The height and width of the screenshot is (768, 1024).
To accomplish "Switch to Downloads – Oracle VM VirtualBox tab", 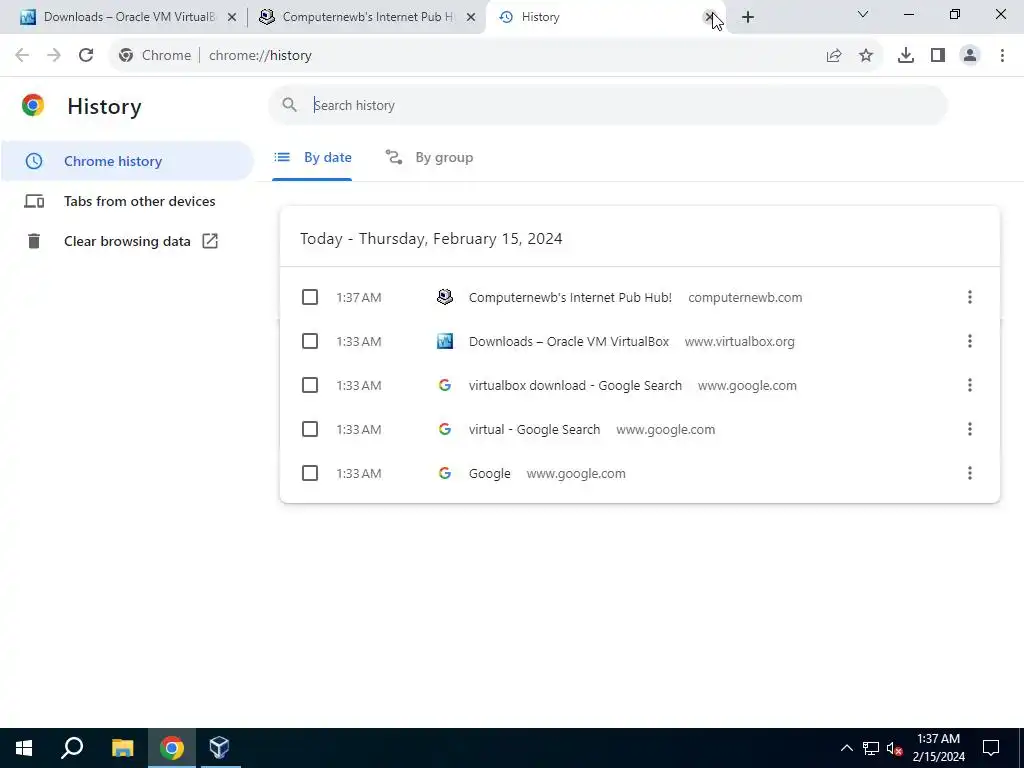I will pos(127,17).
